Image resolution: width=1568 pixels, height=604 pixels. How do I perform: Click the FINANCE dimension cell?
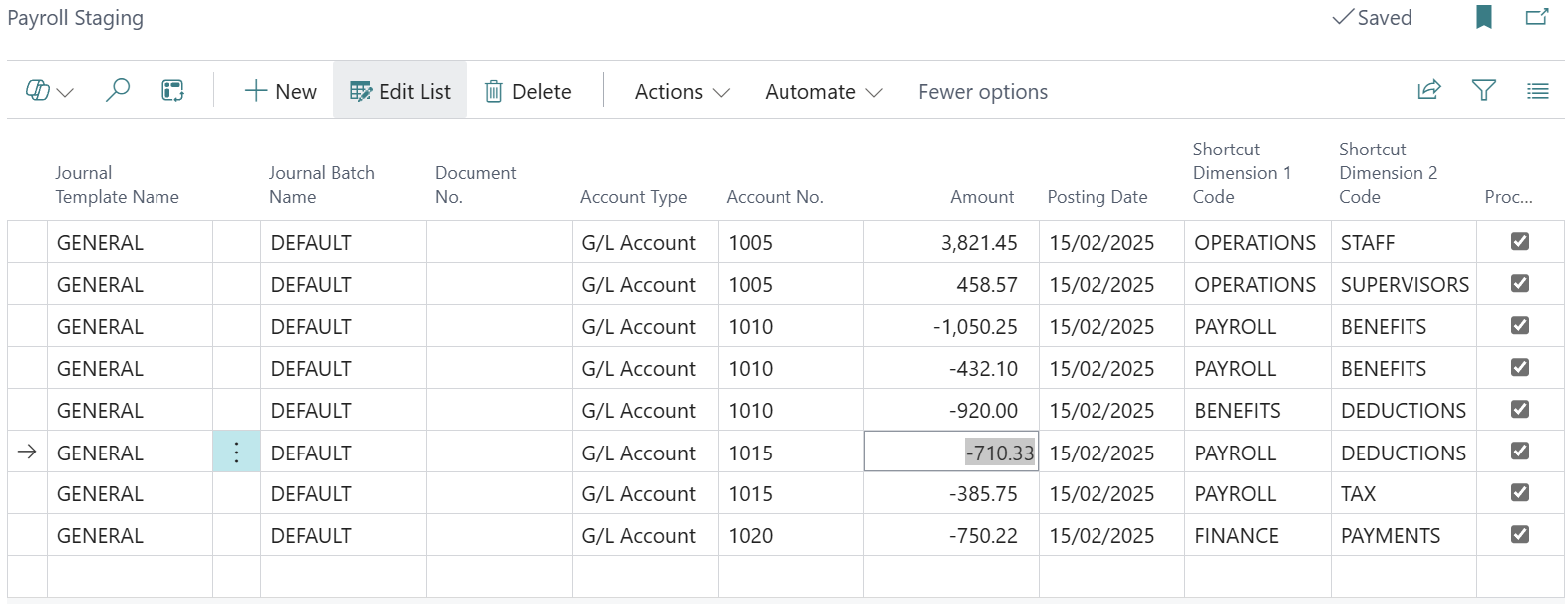coord(1258,535)
